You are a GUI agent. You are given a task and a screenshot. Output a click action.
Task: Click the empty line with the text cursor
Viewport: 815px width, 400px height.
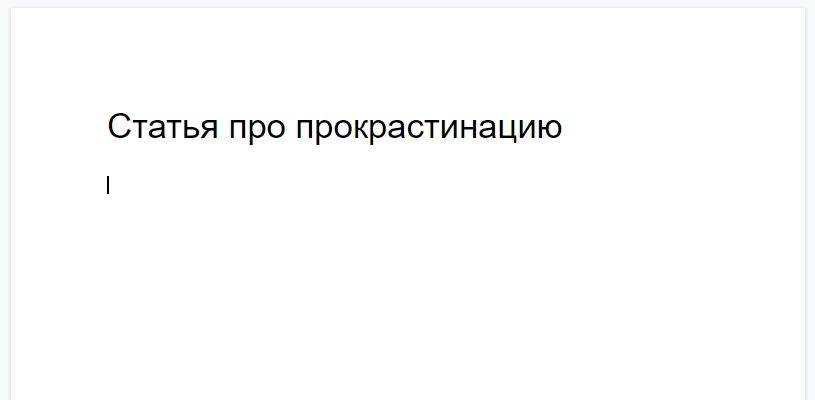[x=300, y=185]
